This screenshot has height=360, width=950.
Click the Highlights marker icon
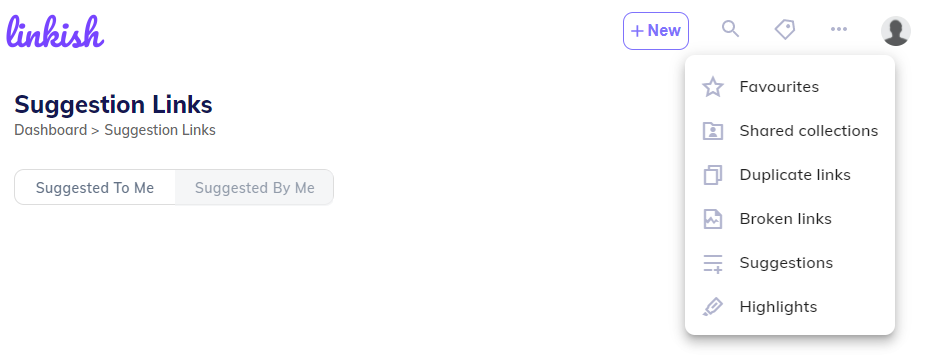tap(712, 307)
